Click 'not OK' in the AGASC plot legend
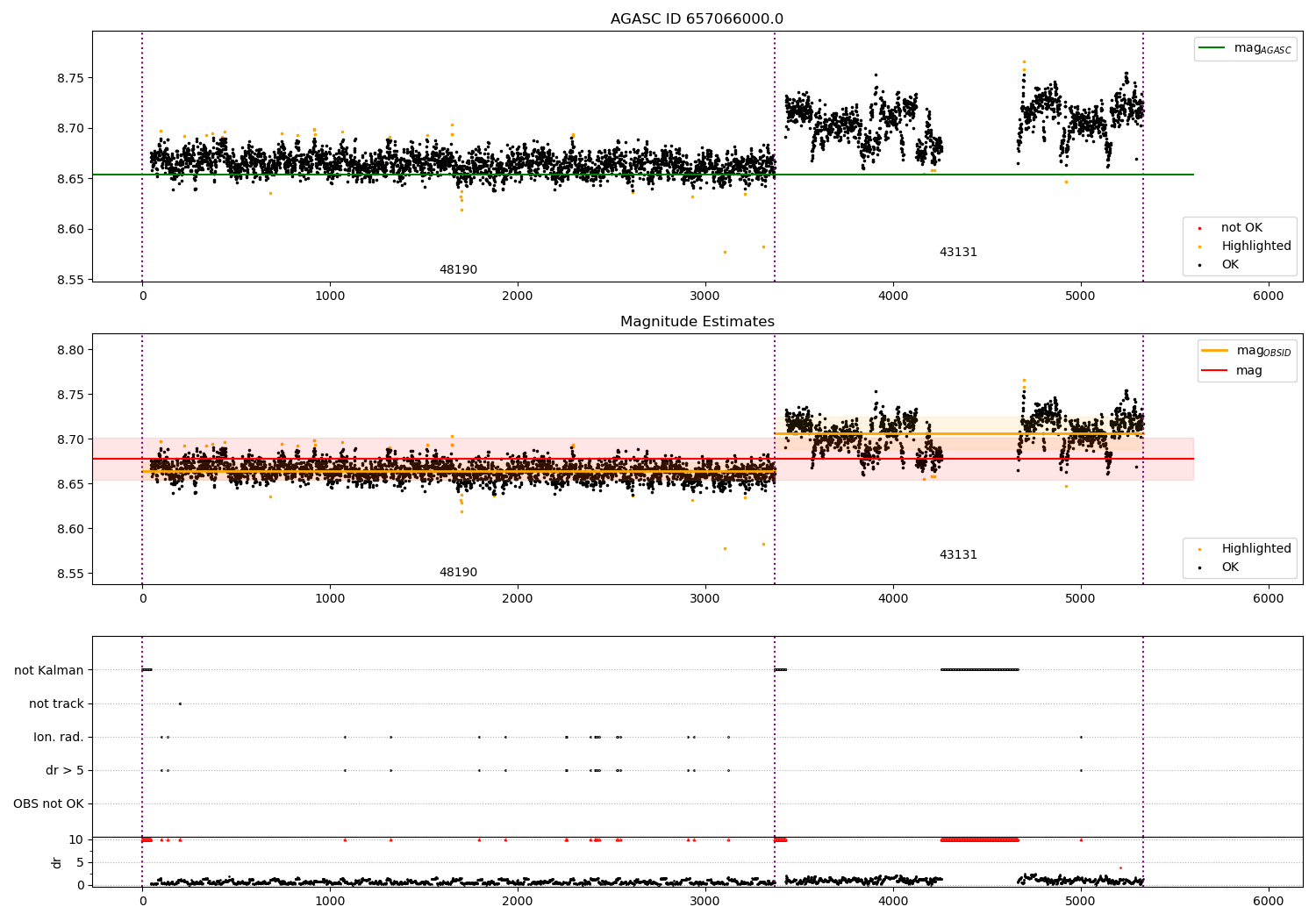 (1241, 228)
